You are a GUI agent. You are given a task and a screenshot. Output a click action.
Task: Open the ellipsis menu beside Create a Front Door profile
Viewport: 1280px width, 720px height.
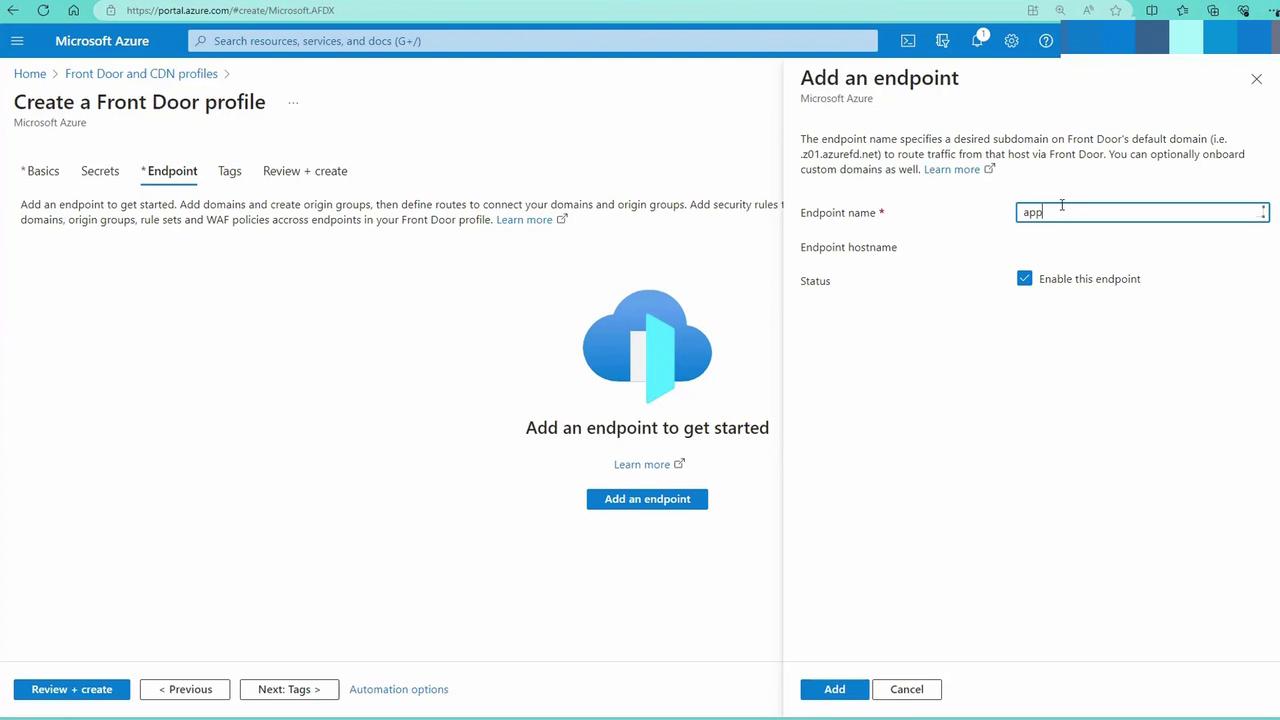point(293,102)
